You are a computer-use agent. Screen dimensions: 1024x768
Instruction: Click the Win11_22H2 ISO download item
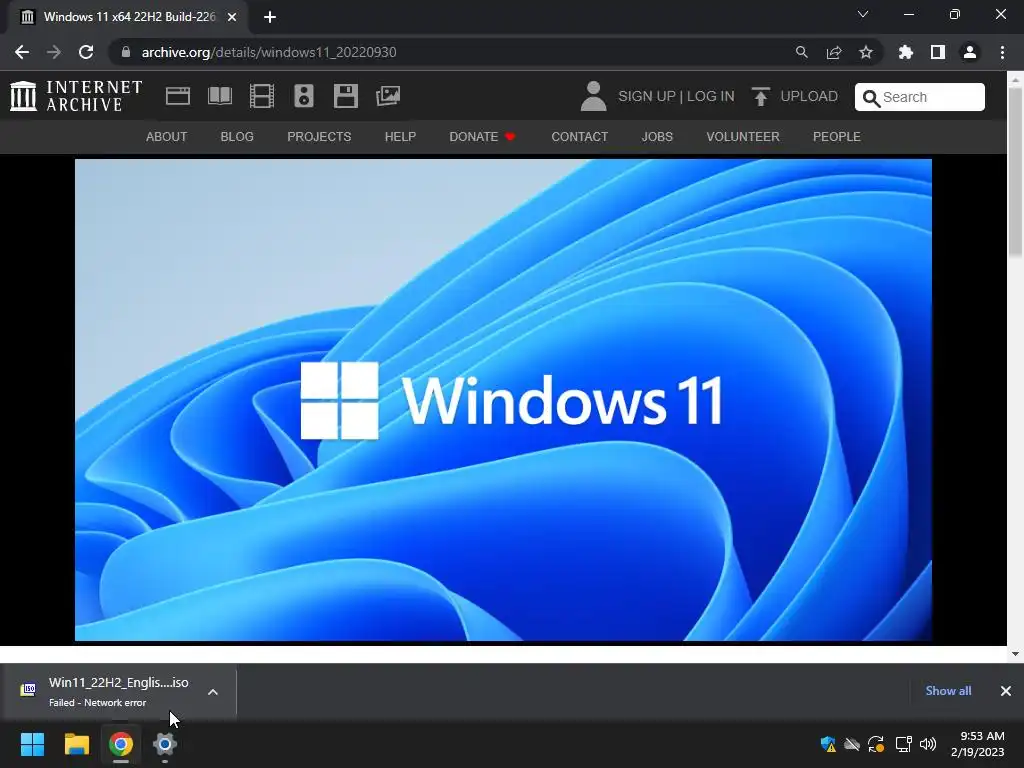[x=118, y=692]
